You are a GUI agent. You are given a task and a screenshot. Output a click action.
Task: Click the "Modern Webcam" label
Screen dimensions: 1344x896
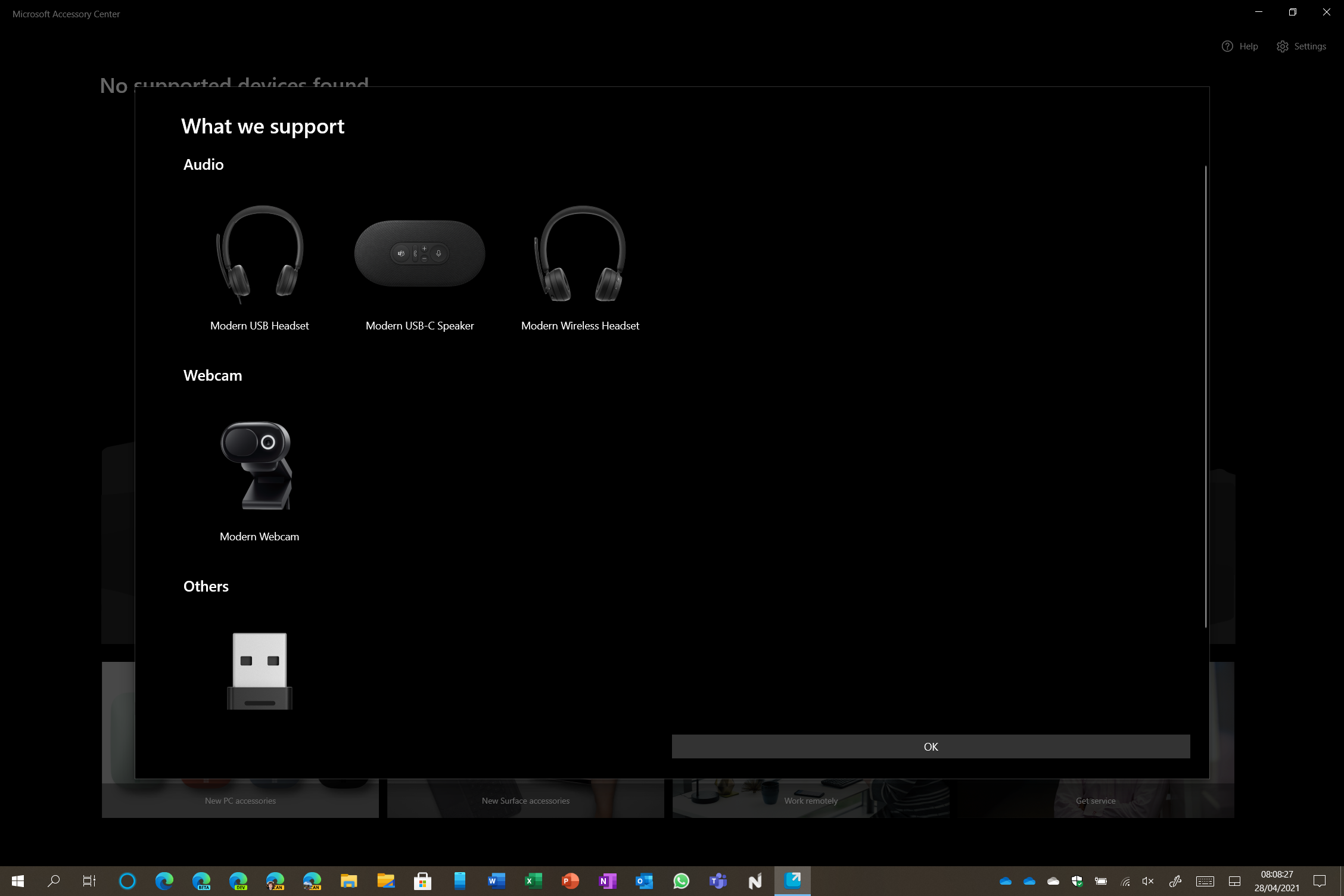(260, 537)
